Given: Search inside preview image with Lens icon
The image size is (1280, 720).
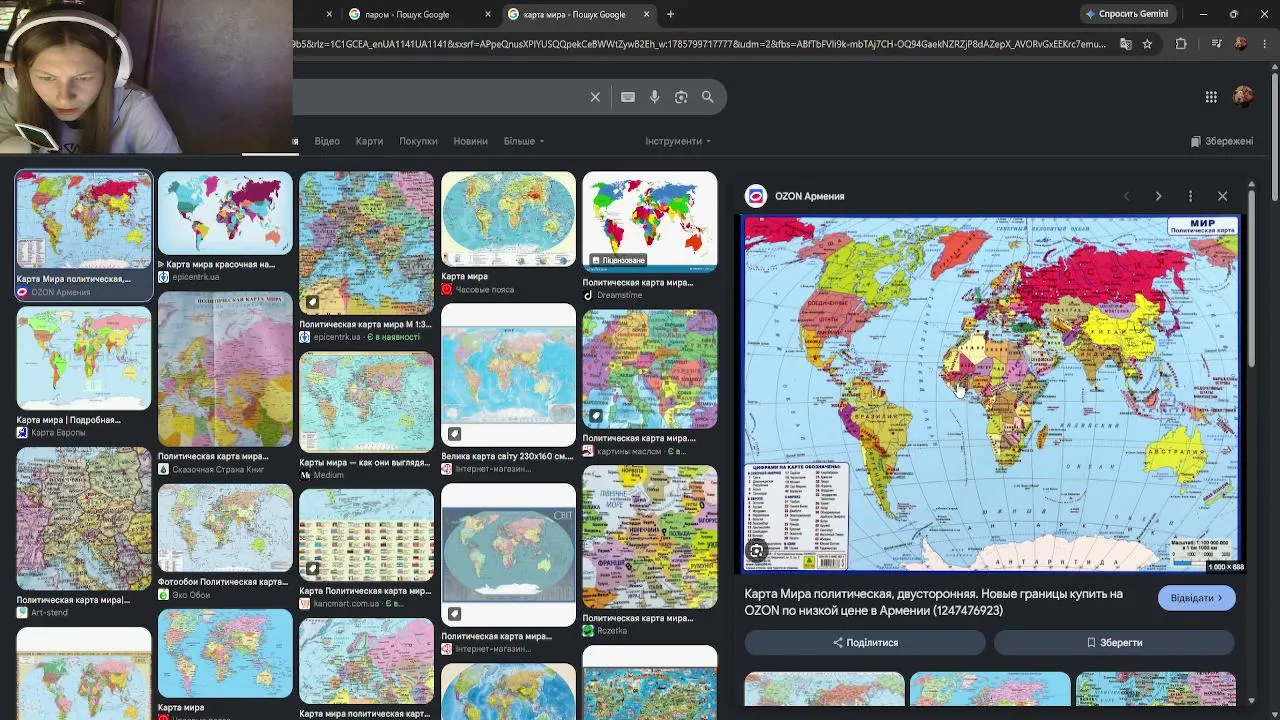Looking at the screenshot, I should point(757,551).
